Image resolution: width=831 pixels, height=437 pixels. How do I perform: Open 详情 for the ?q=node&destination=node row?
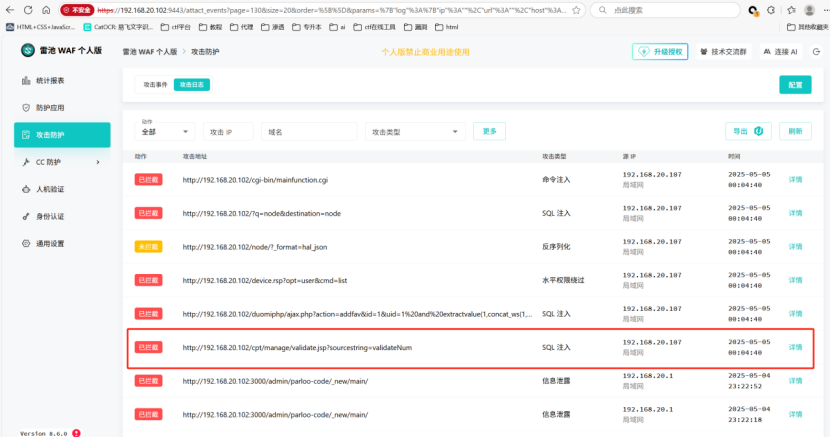click(x=795, y=213)
